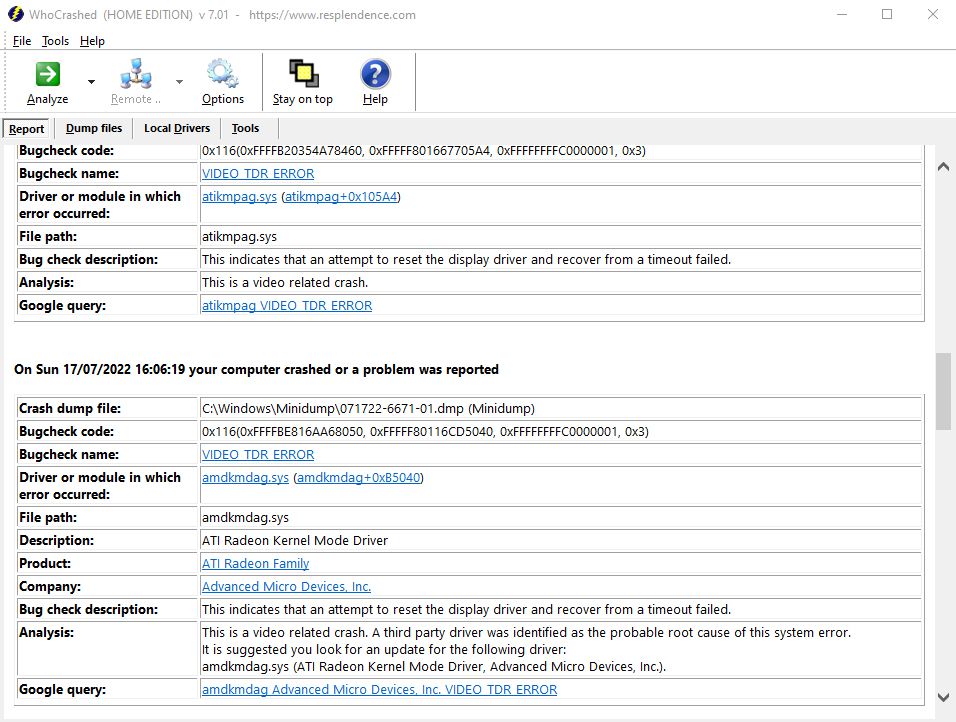Open the amdkmdag.sys driver link
Viewport: 956px width, 722px height.
click(245, 478)
